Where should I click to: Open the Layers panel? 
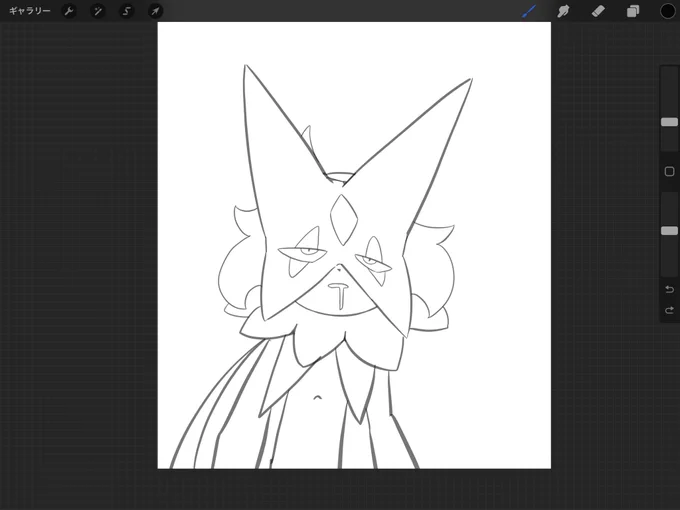point(633,11)
